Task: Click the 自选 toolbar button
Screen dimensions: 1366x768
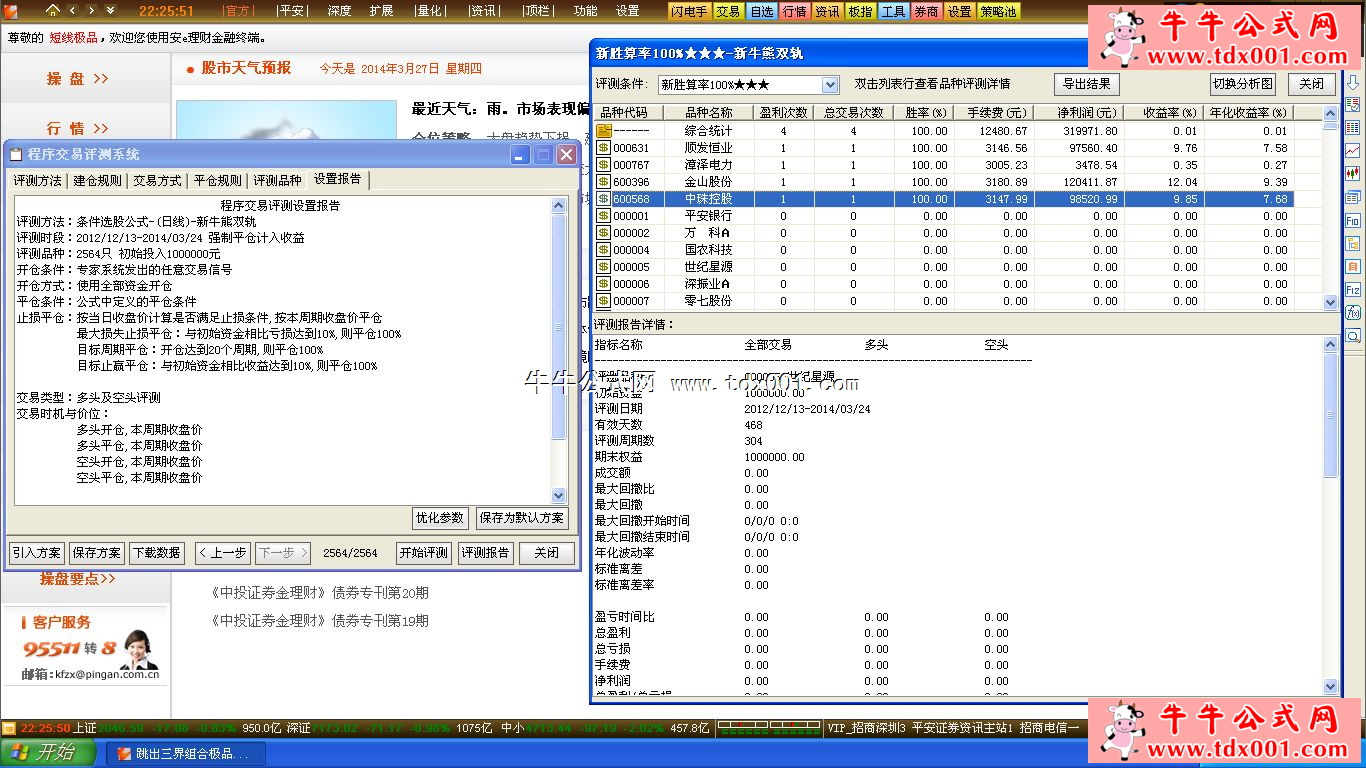Action: click(x=761, y=11)
